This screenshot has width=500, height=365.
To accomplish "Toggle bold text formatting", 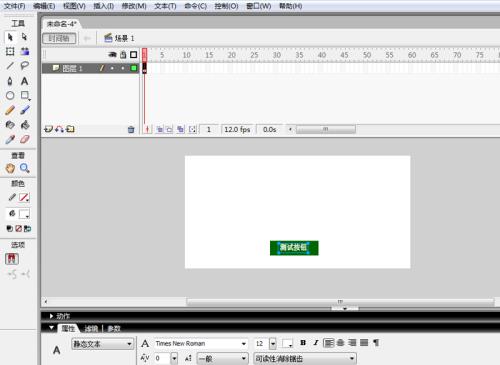I will click(x=303, y=343).
